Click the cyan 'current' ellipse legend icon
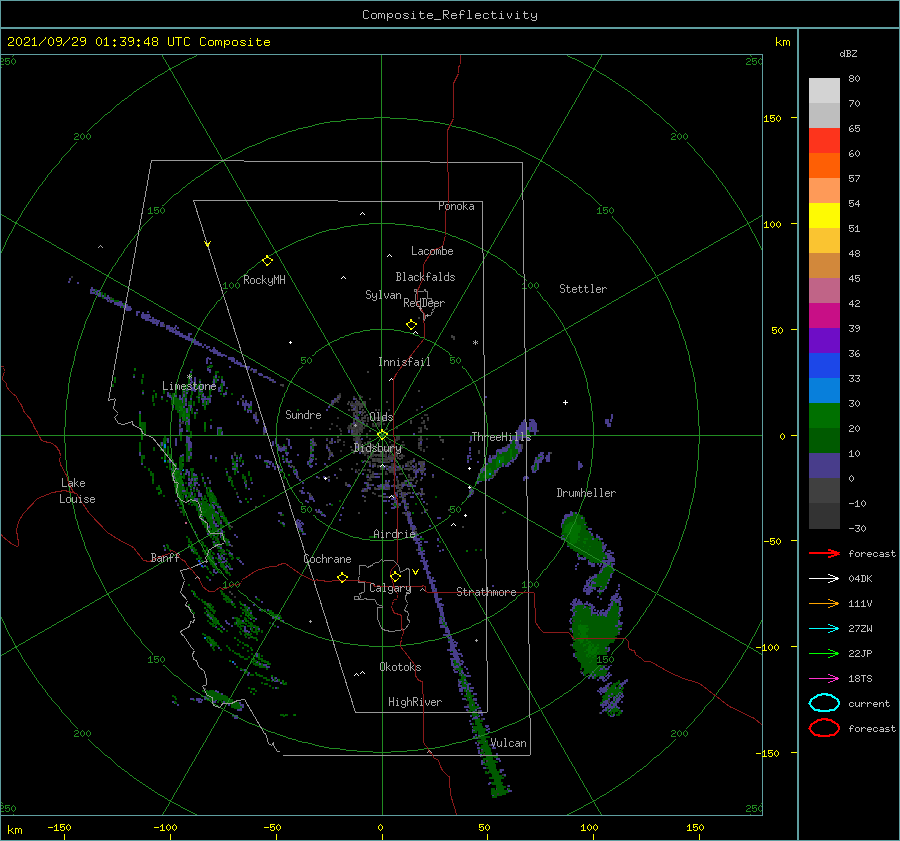The width and height of the screenshot is (900, 841). pyautogui.click(x=824, y=703)
